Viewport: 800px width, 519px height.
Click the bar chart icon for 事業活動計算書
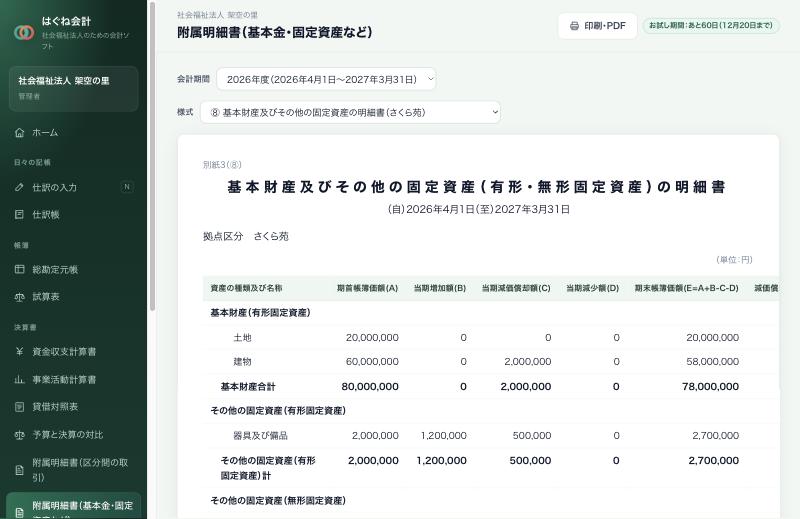[19, 379]
